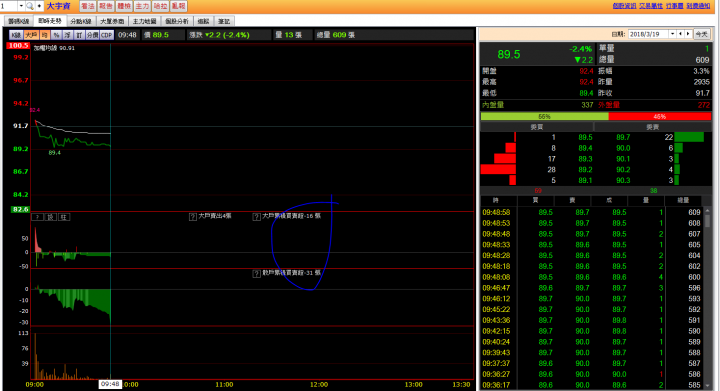
Task: Click the last top-right header link
Action: click(x=698, y=6)
